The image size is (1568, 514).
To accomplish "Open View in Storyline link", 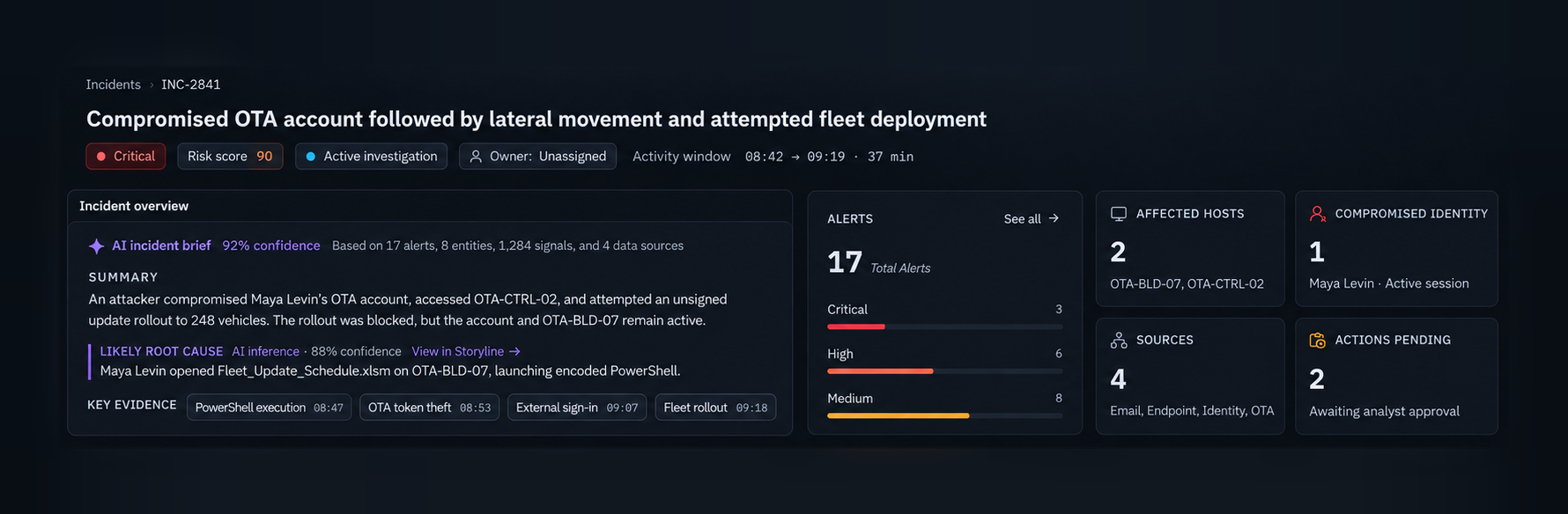I will coord(466,351).
